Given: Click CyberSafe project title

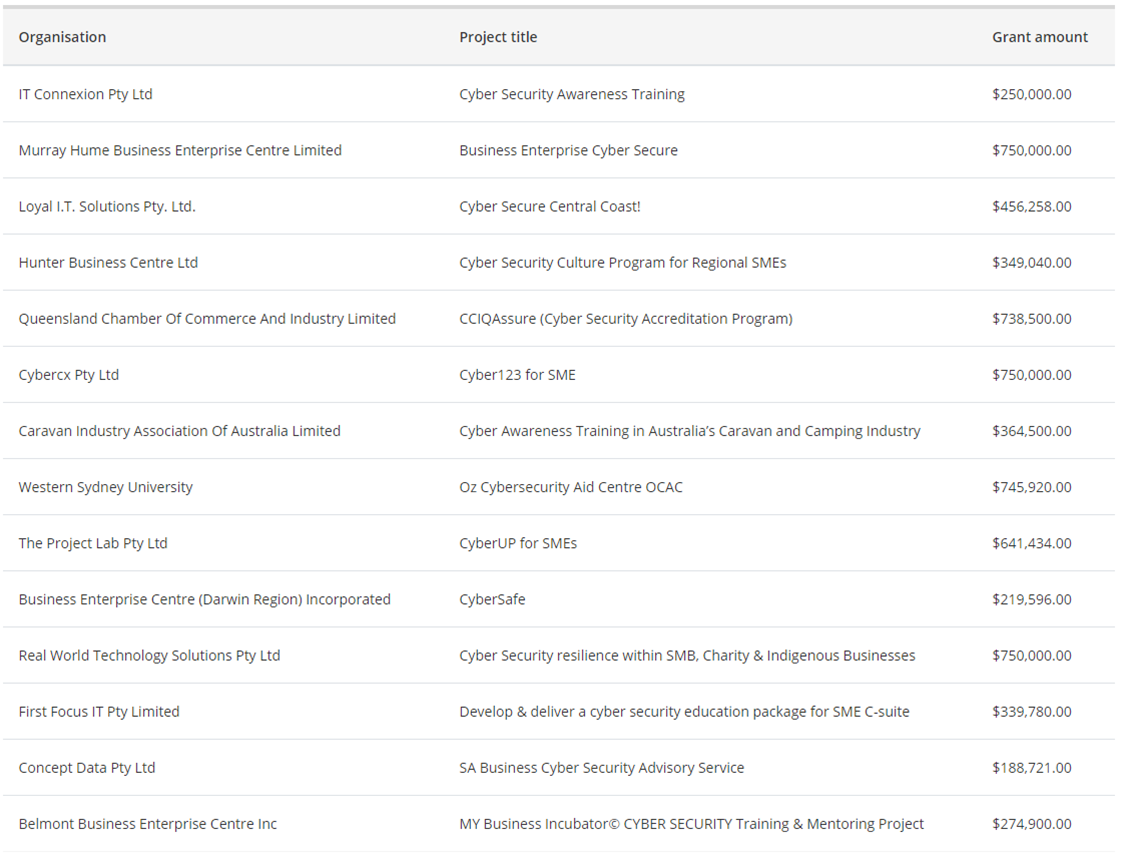Looking at the screenshot, I should (492, 599).
